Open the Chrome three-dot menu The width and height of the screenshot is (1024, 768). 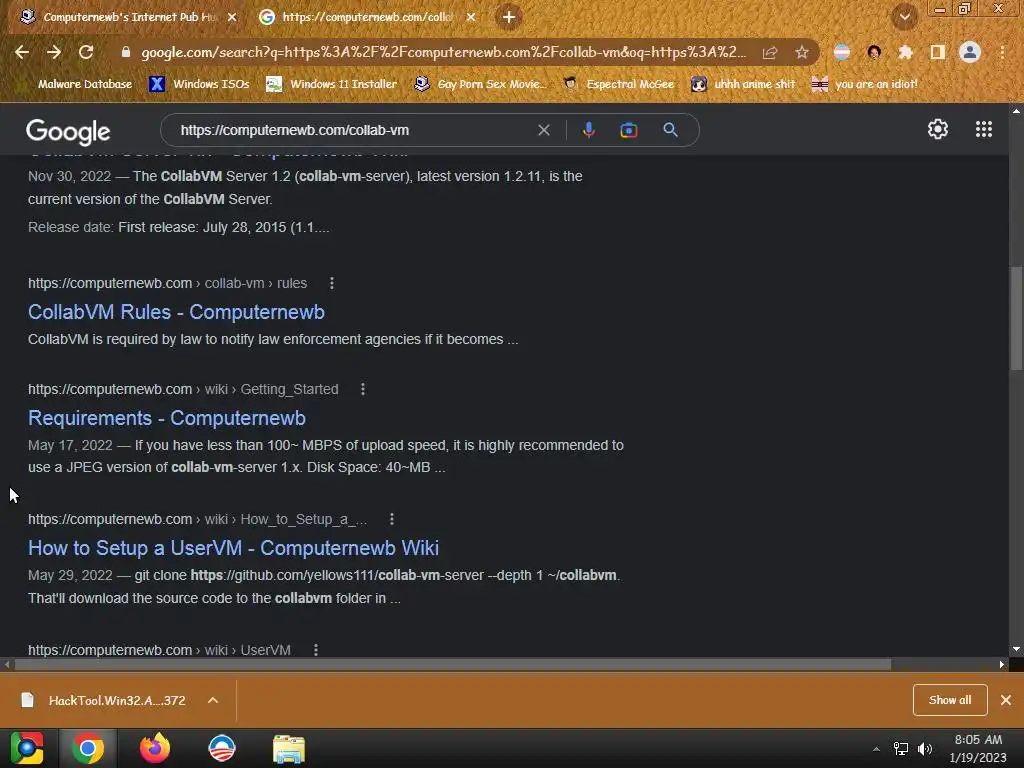[1002, 52]
